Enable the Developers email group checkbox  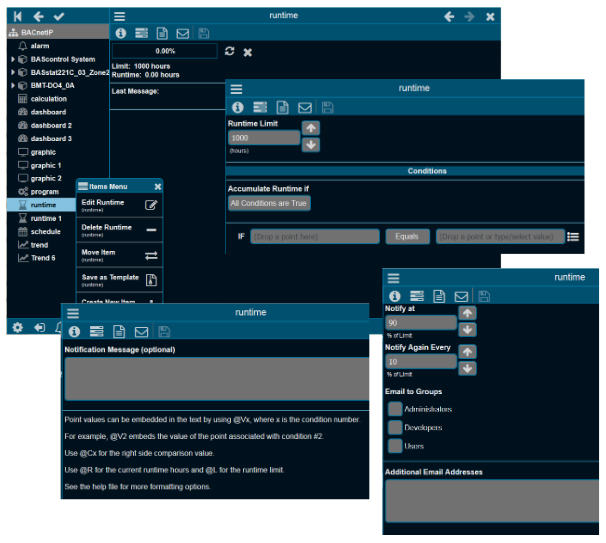(395, 427)
